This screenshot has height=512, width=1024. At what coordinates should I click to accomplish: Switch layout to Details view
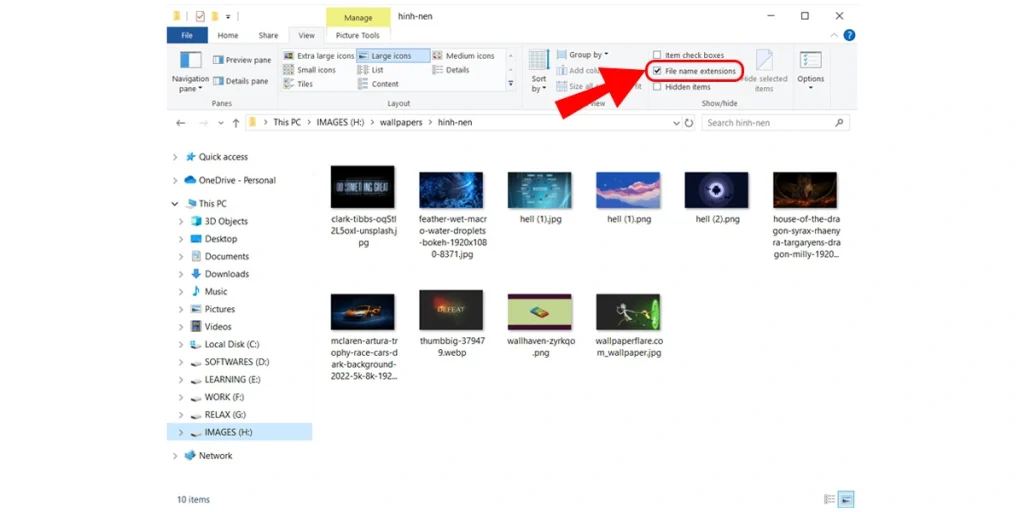point(451,70)
